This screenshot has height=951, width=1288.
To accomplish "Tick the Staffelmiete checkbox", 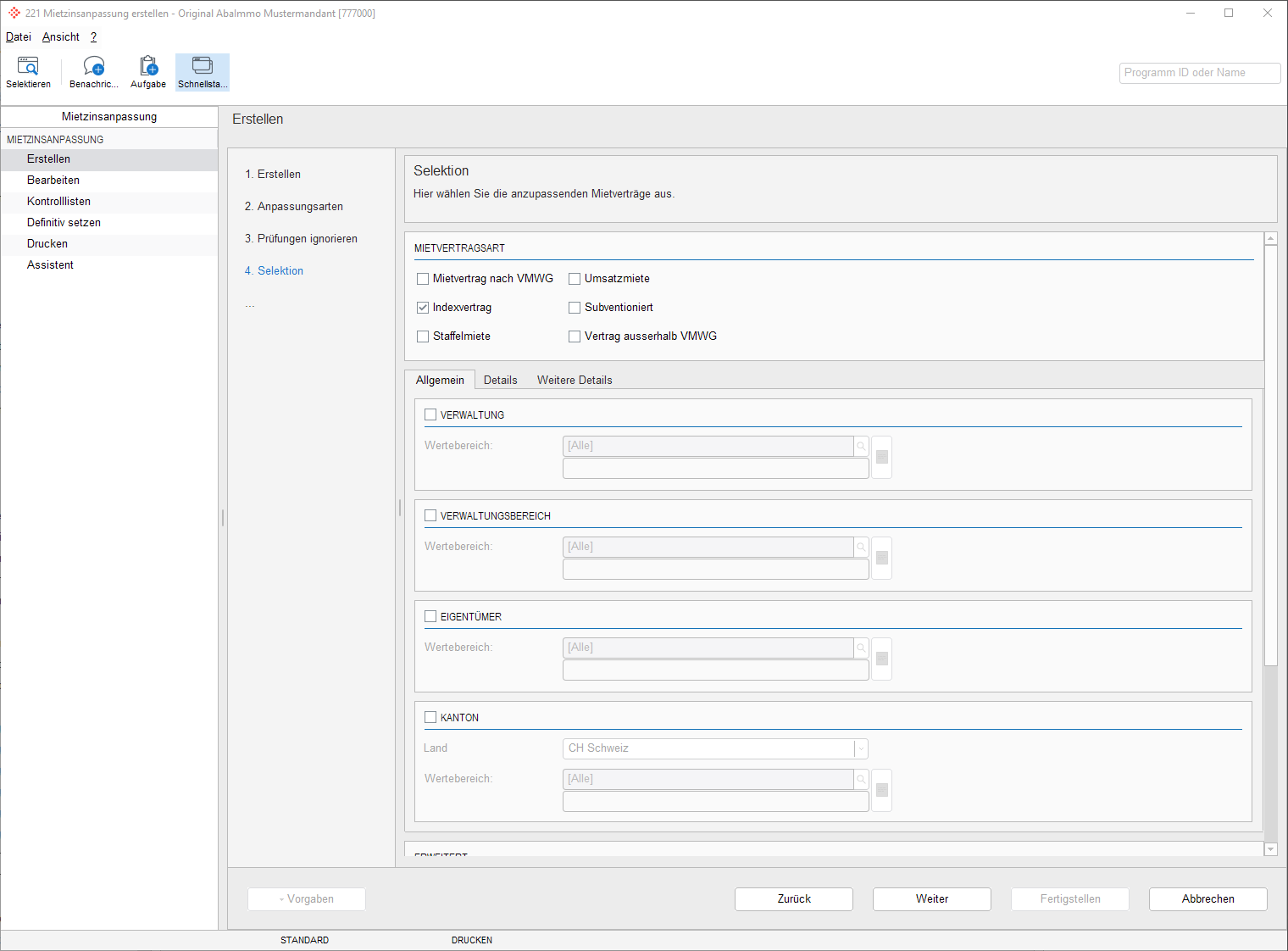I will [423, 336].
